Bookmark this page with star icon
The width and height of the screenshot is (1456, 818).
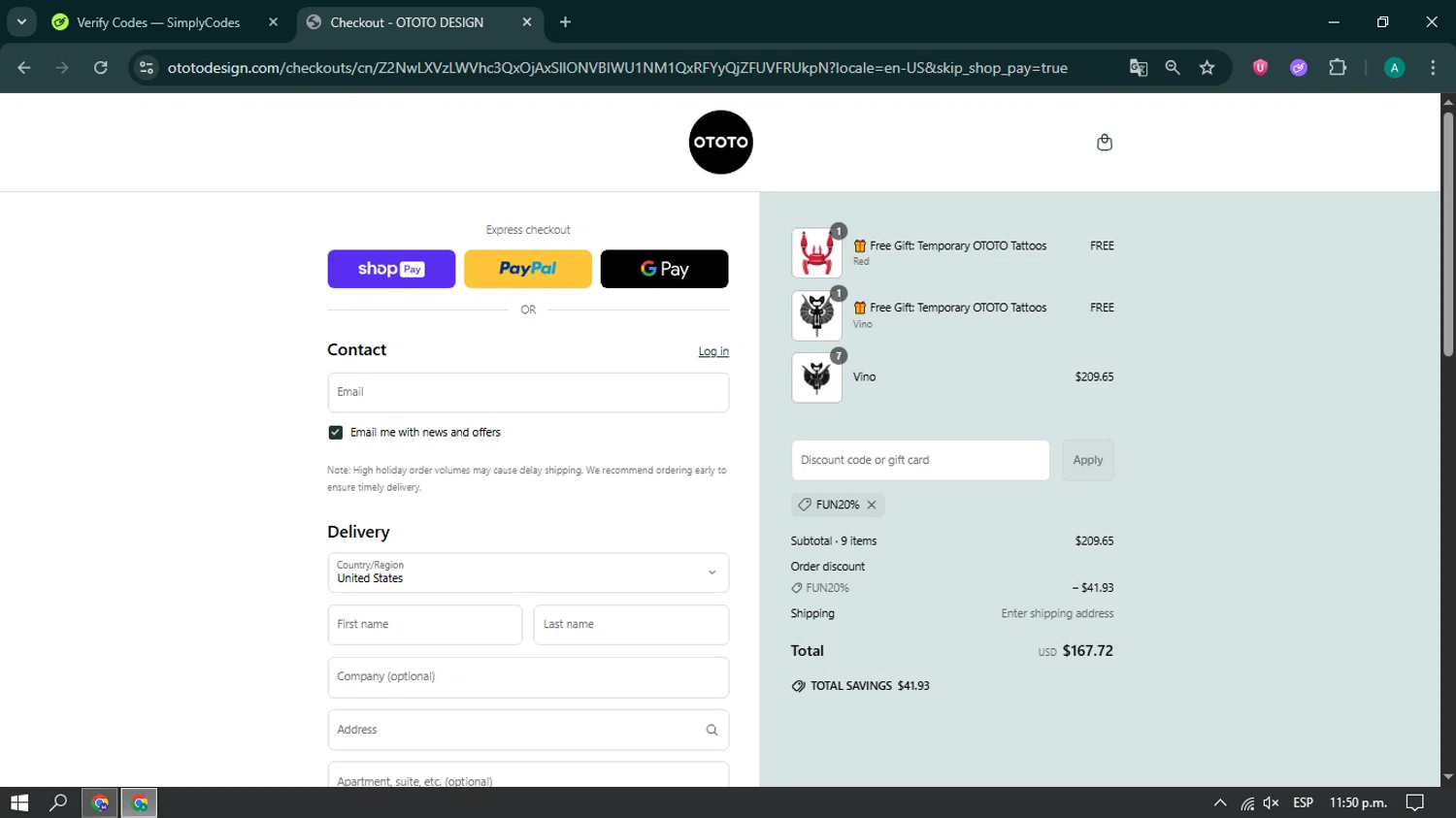(x=1207, y=67)
